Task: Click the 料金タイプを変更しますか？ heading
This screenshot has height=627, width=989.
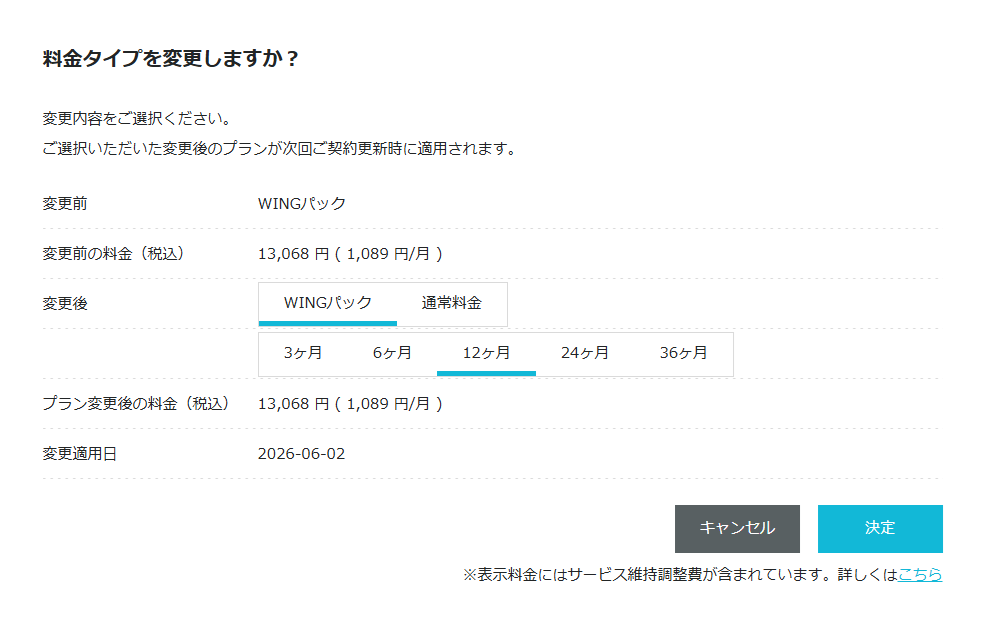Action: click(171, 59)
